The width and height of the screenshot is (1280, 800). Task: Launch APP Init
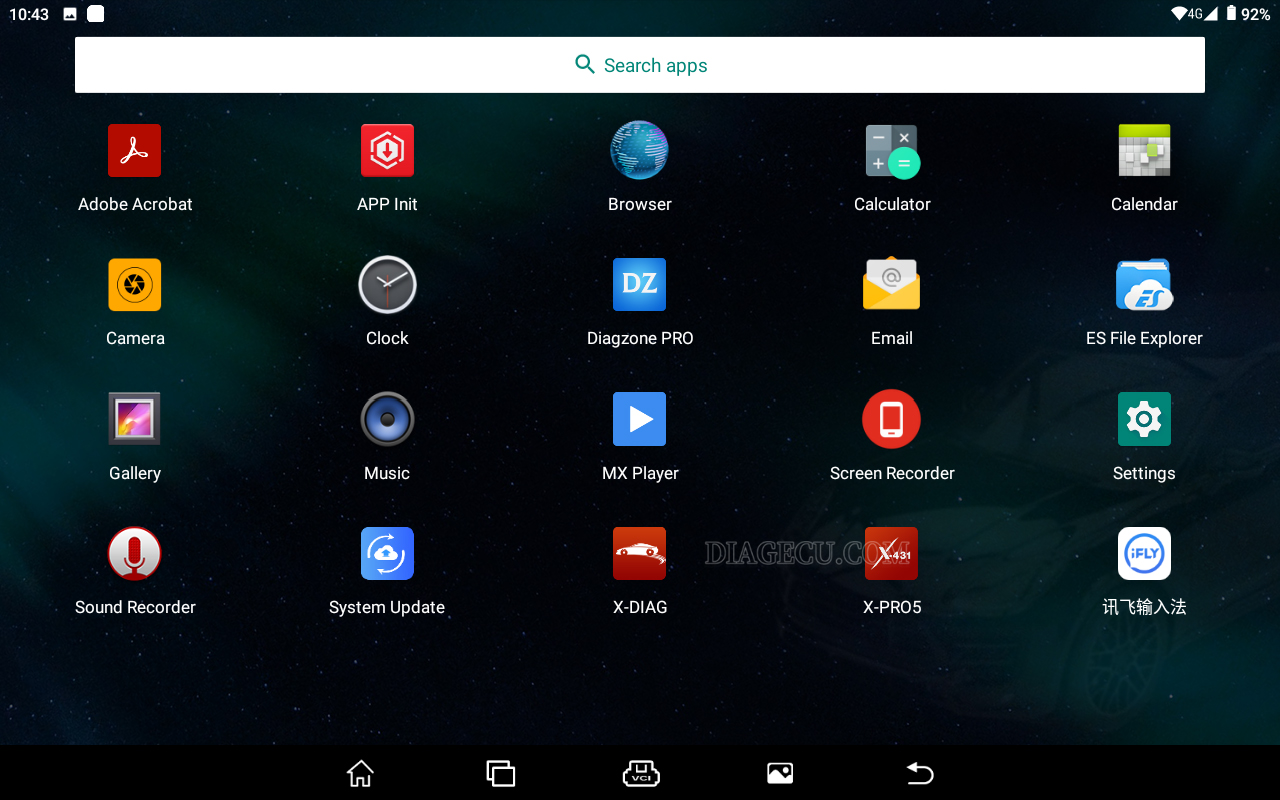pyautogui.click(x=387, y=151)
